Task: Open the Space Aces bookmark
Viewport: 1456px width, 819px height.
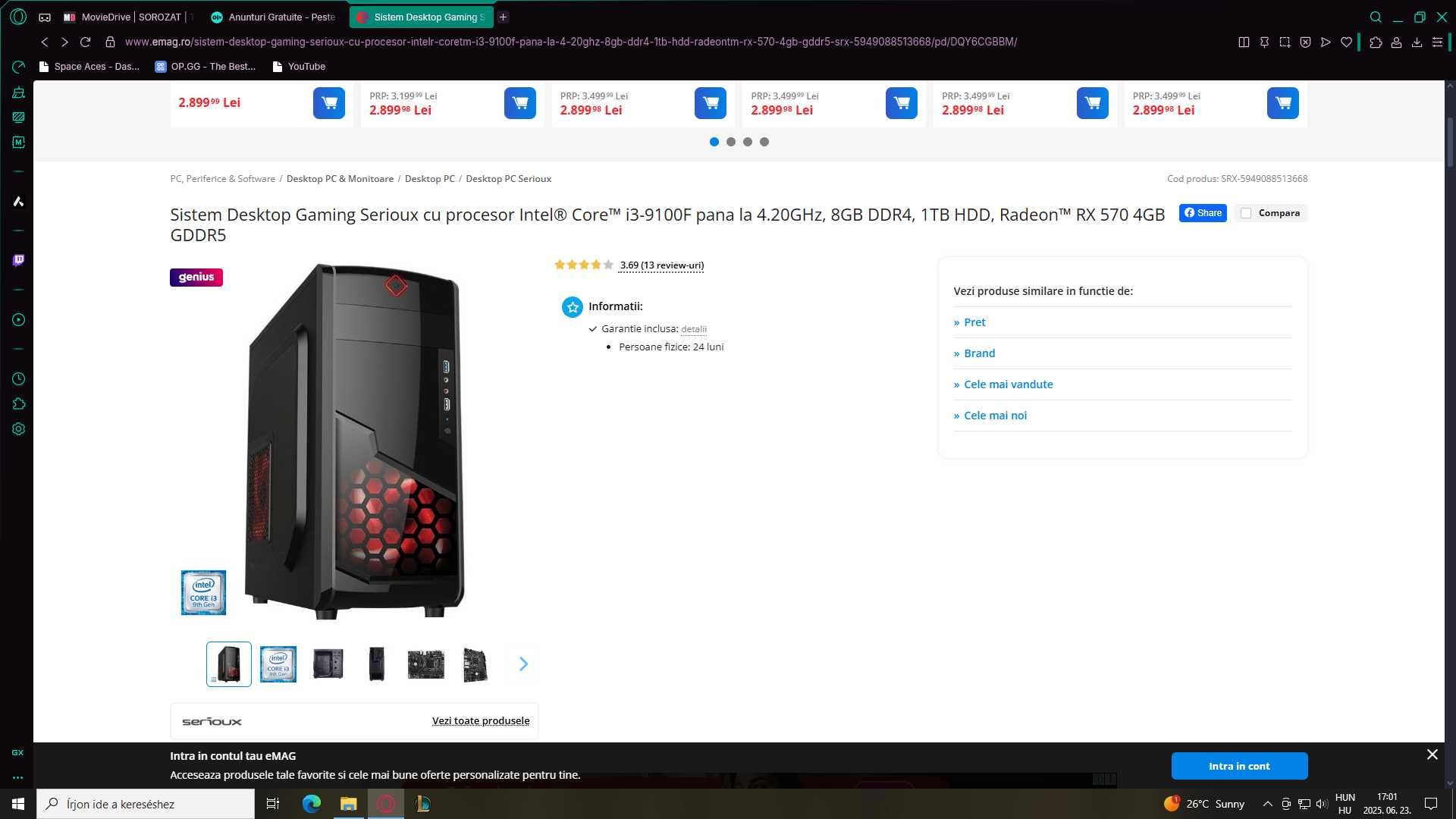Action: (89, 67)
